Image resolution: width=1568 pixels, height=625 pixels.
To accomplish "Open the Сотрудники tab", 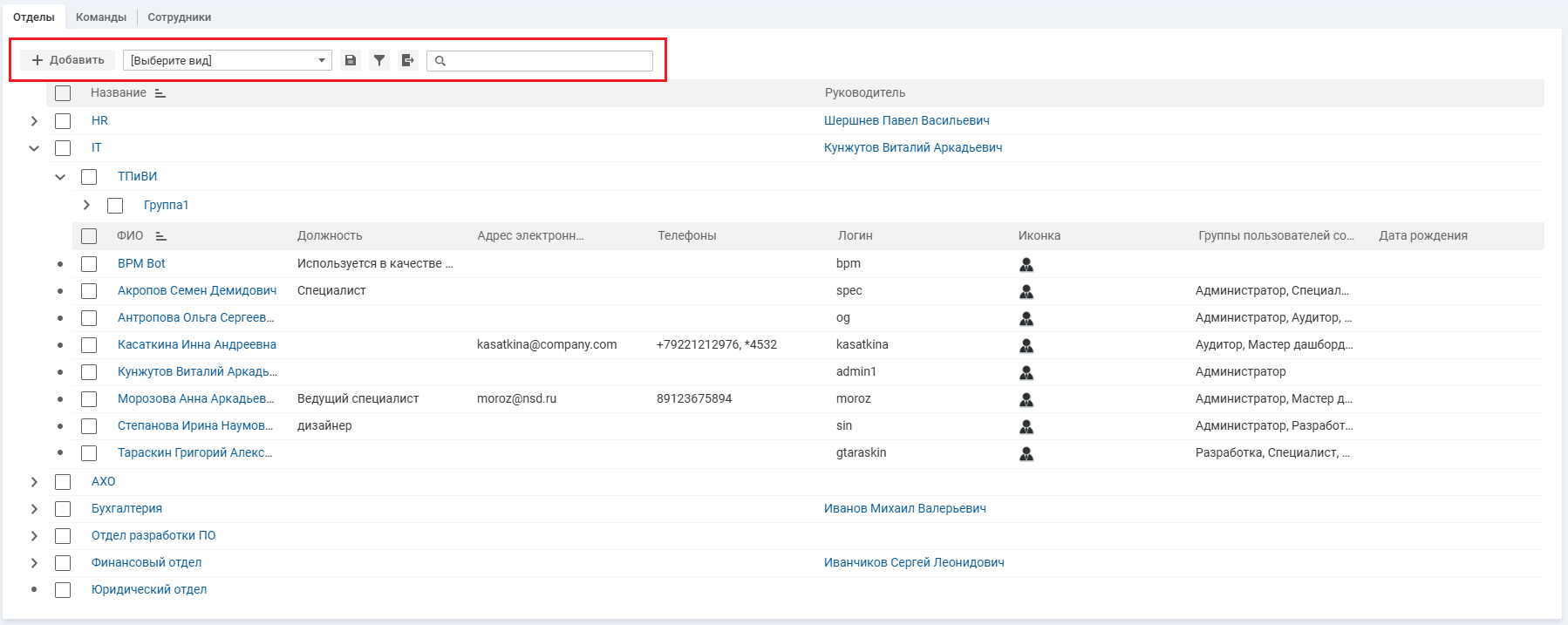I will point(179,17).
